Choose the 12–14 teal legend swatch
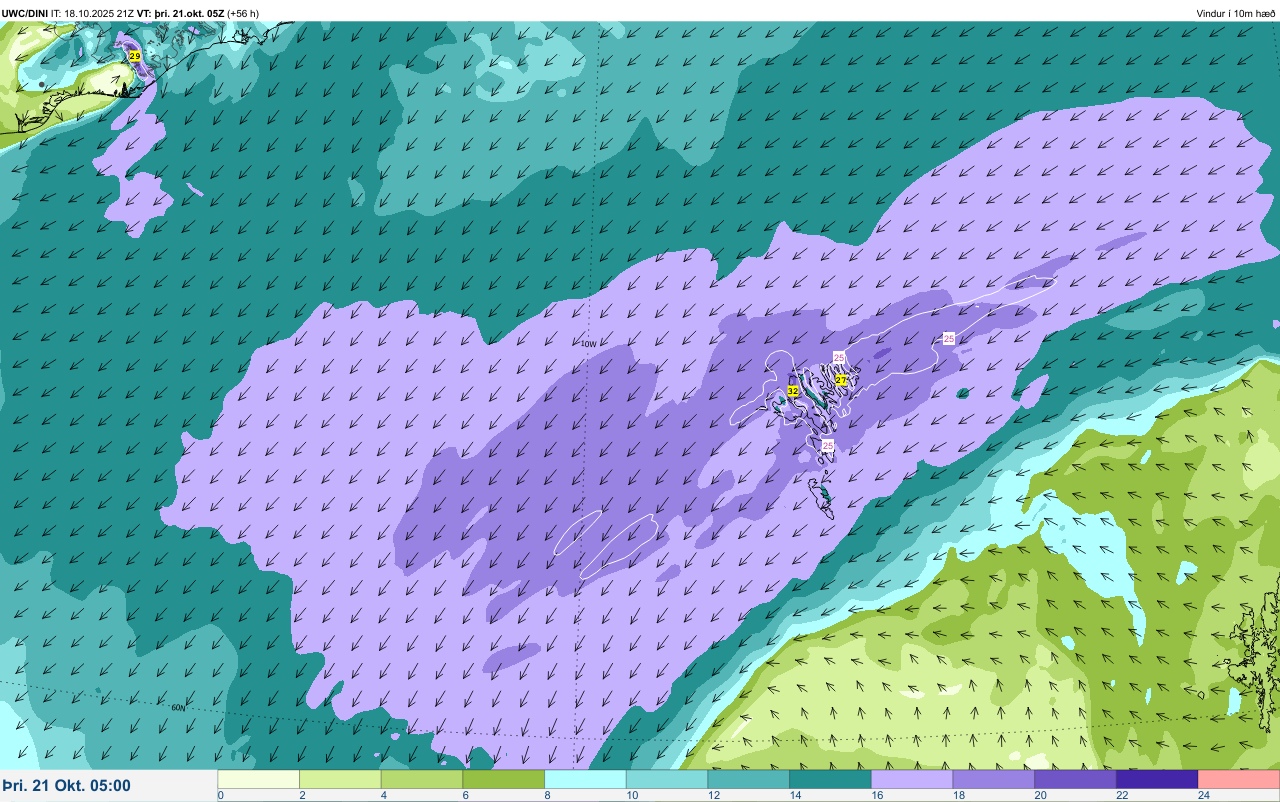 (749, 780)
